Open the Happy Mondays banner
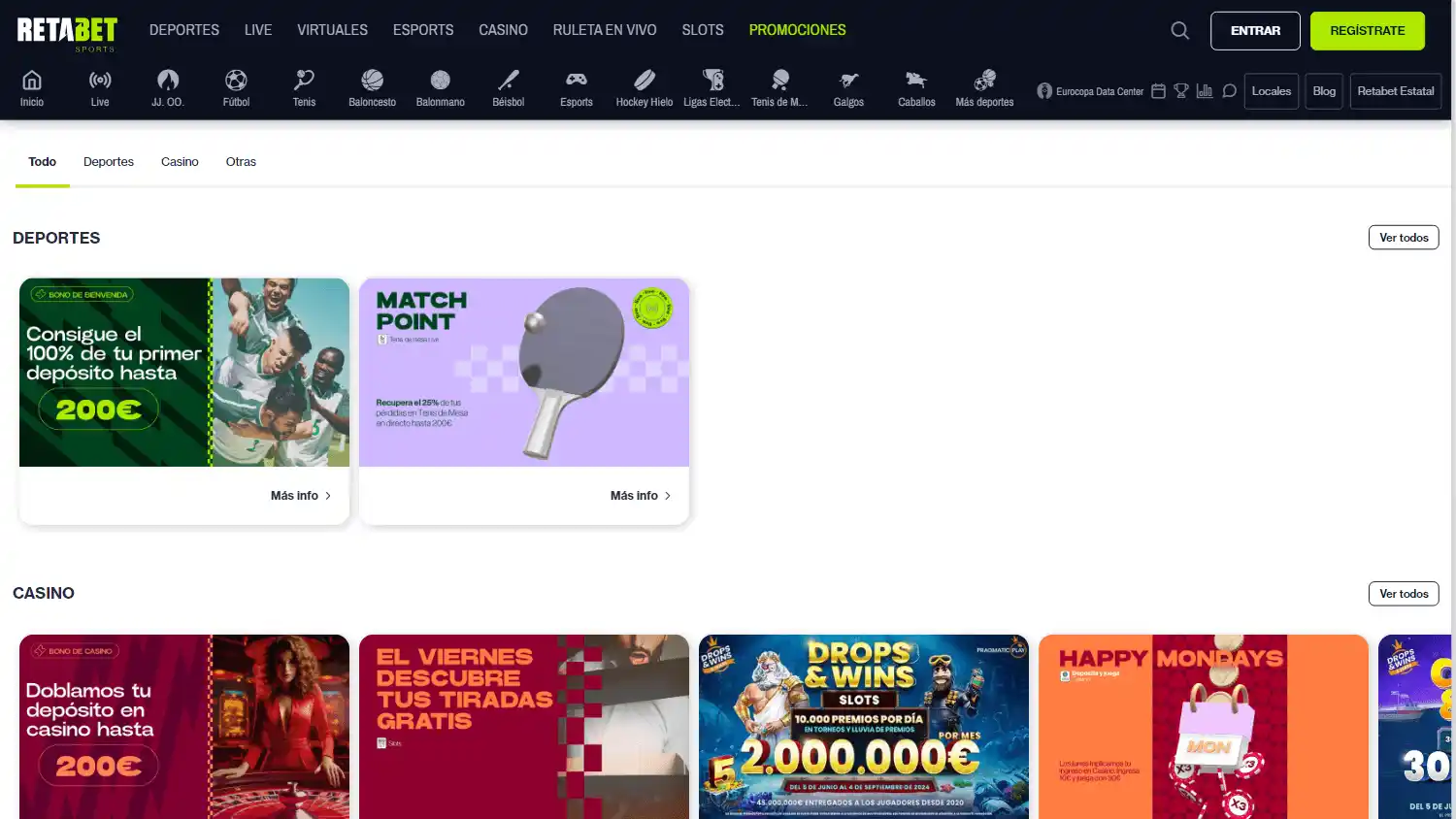1456x819 pixels. (x=1204, y=727)
